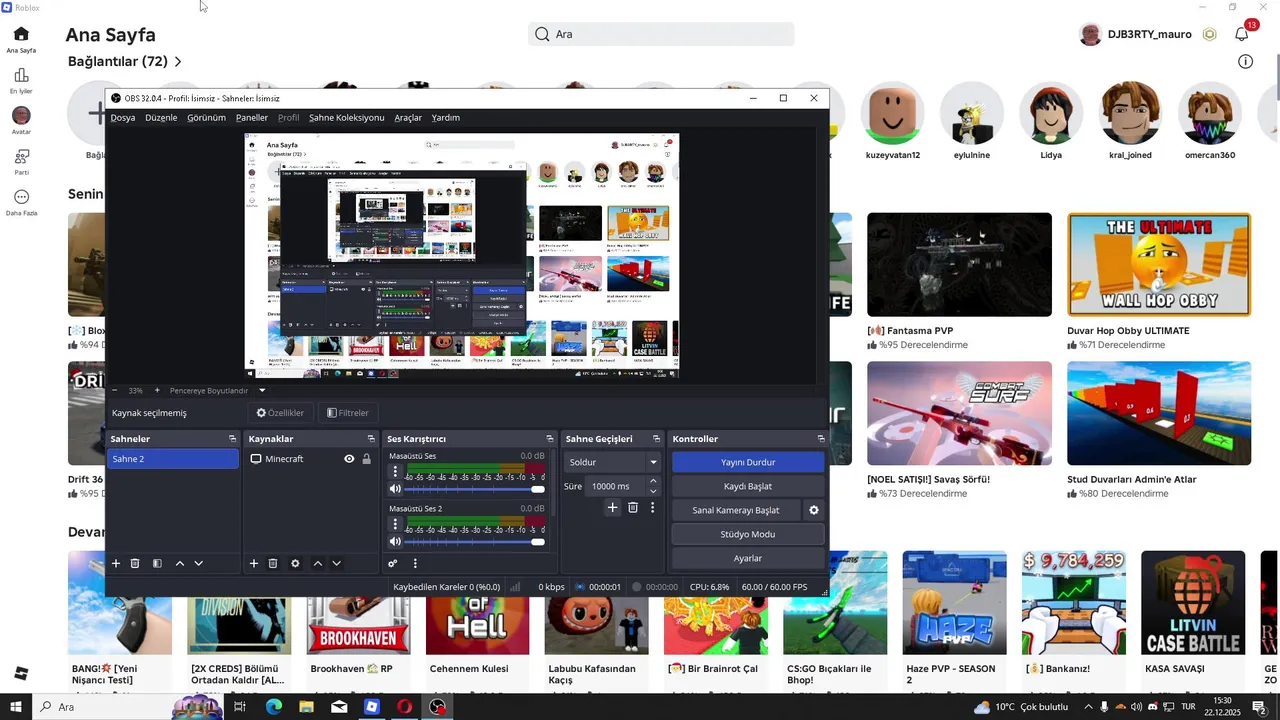This screenshot has height=720, width=1280.
Task: Open Paneller menu in OBS
Action: (251, 117)
